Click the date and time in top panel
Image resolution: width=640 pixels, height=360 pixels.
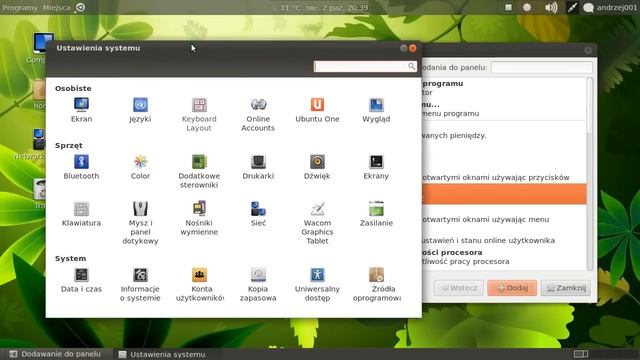324,7
